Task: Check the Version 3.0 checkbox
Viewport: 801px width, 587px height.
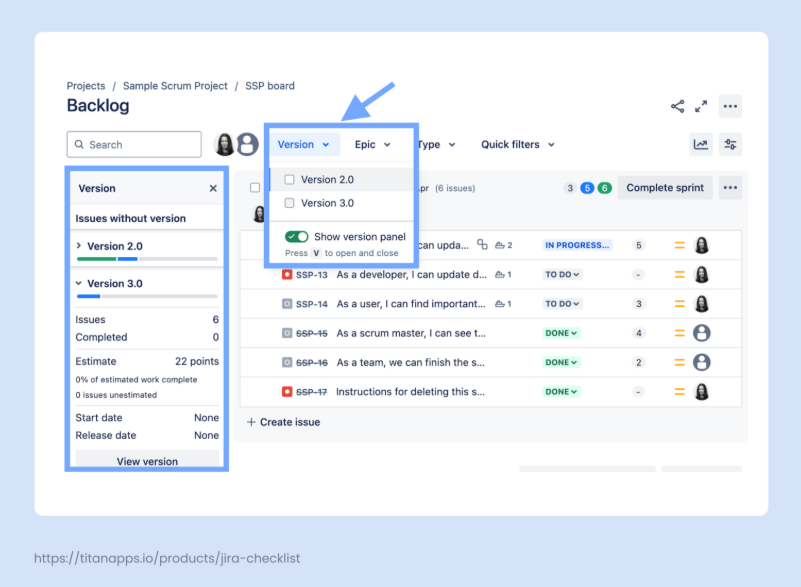Action: tap(290, 203)
